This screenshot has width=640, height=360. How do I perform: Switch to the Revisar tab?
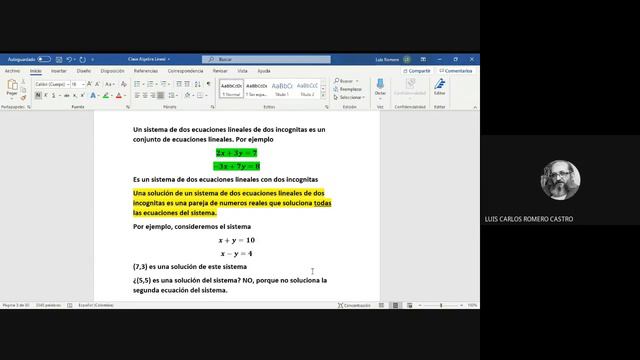[220, 71]
